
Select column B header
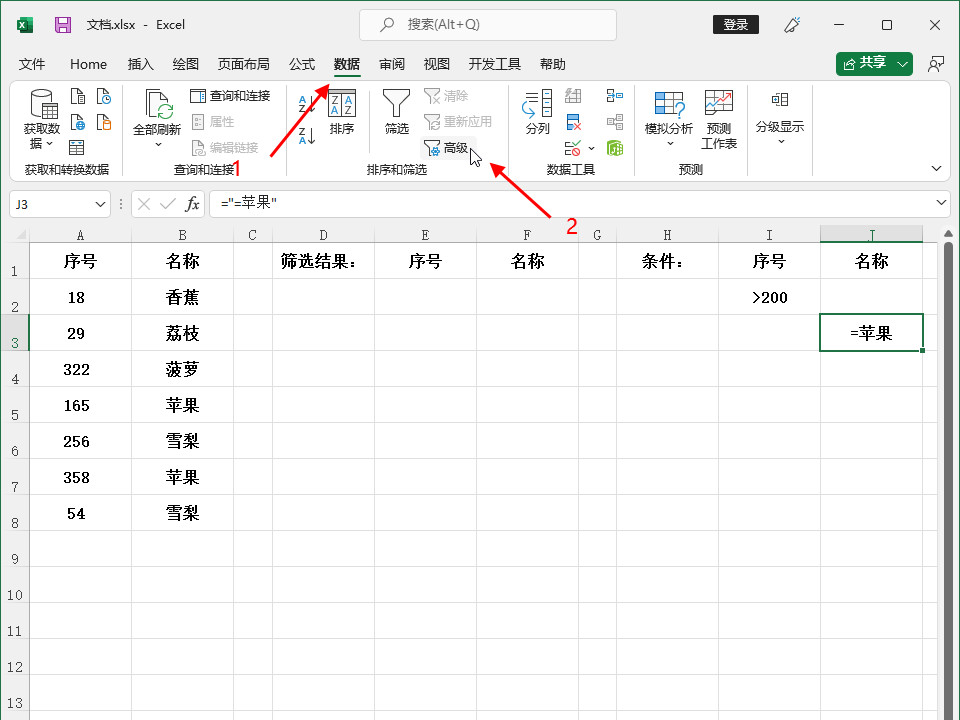(182, 235)
